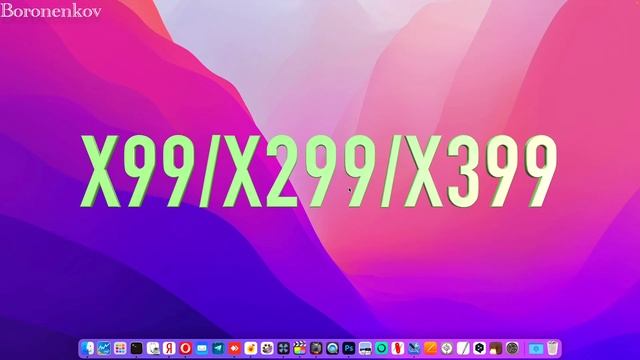Screen dimensions: 640x360
Task: Open the stocks chart app in dock
Action: point(104,348)
